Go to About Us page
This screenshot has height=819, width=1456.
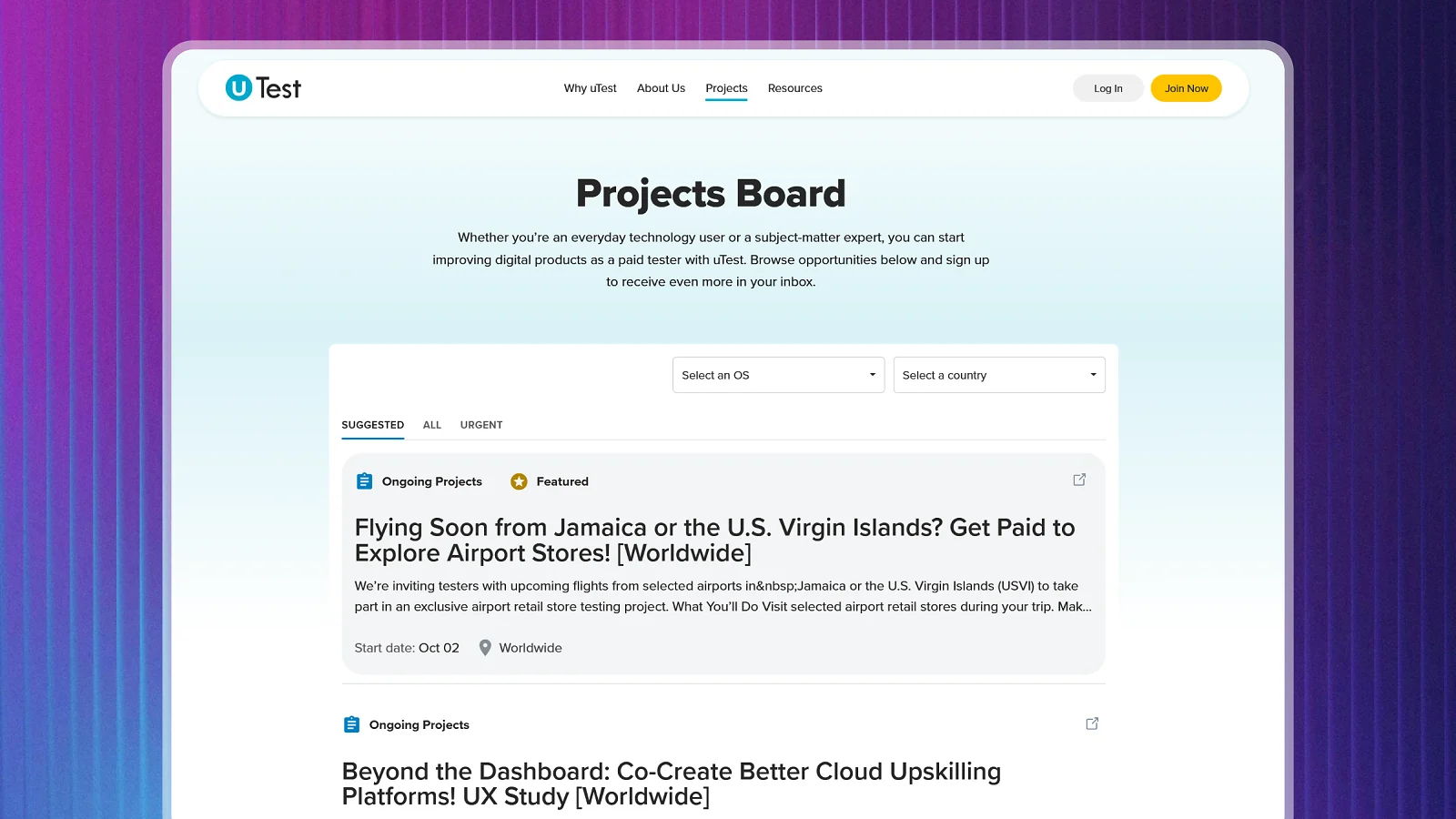coord(661,88)
